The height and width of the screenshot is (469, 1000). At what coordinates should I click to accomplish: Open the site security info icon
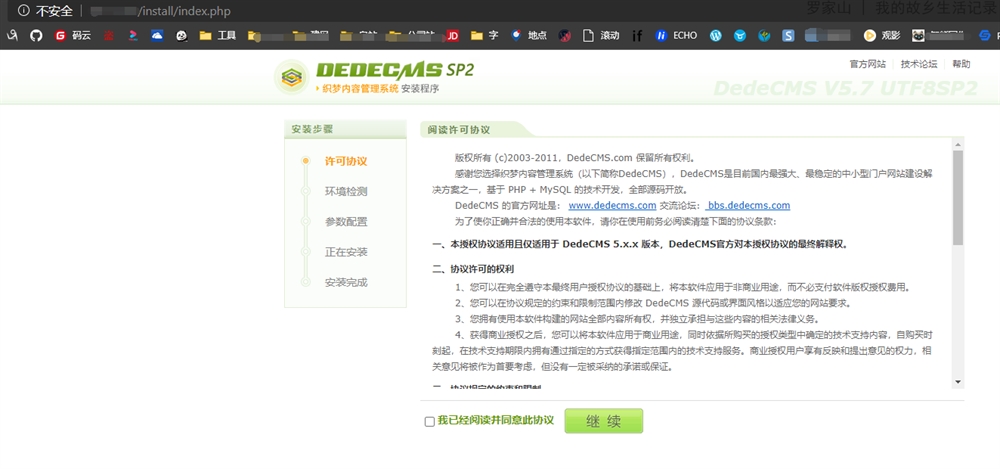coord(24,11)
